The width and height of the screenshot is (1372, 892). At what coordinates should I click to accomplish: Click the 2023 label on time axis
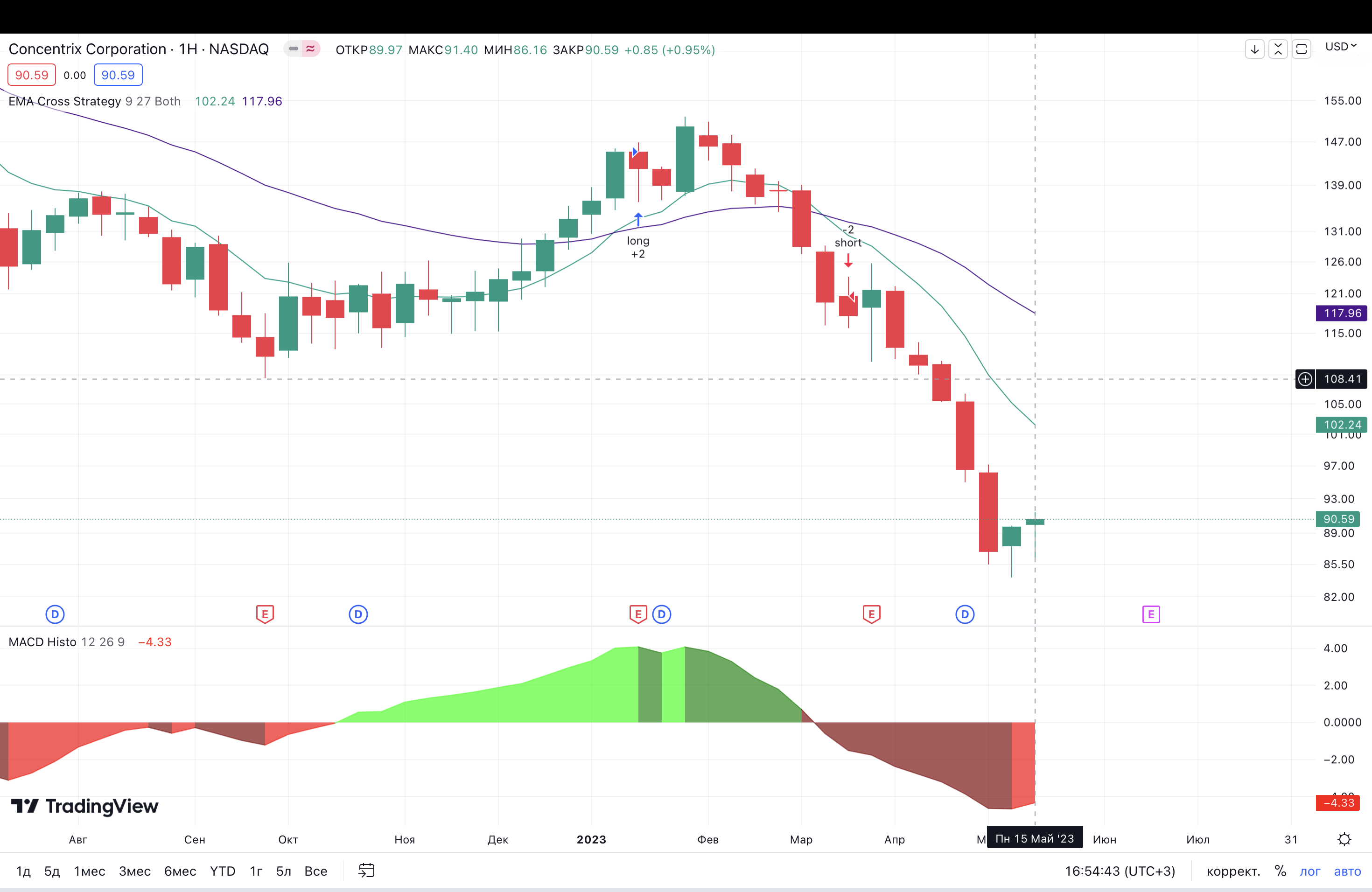pyautogui.click(x=591, y=839)
